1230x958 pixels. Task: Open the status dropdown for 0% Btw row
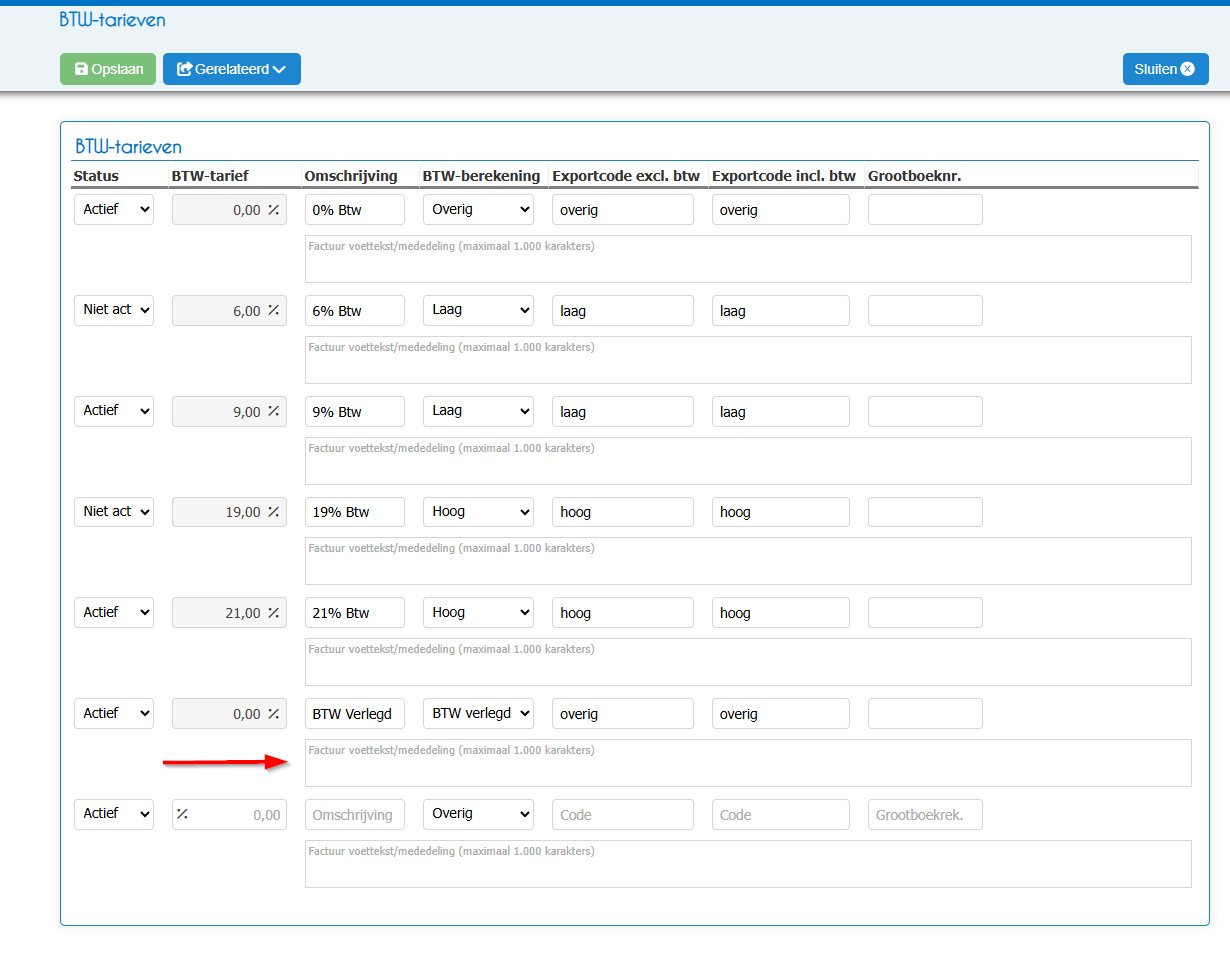point(114,210)
